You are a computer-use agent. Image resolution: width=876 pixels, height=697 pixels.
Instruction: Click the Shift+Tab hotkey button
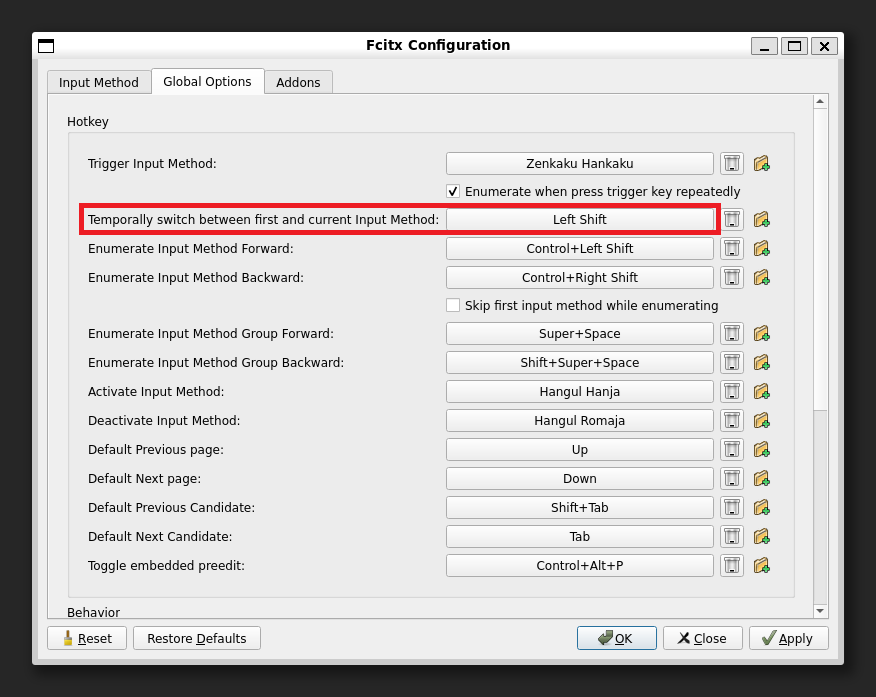pyautogui.click(x=580, y=508)
